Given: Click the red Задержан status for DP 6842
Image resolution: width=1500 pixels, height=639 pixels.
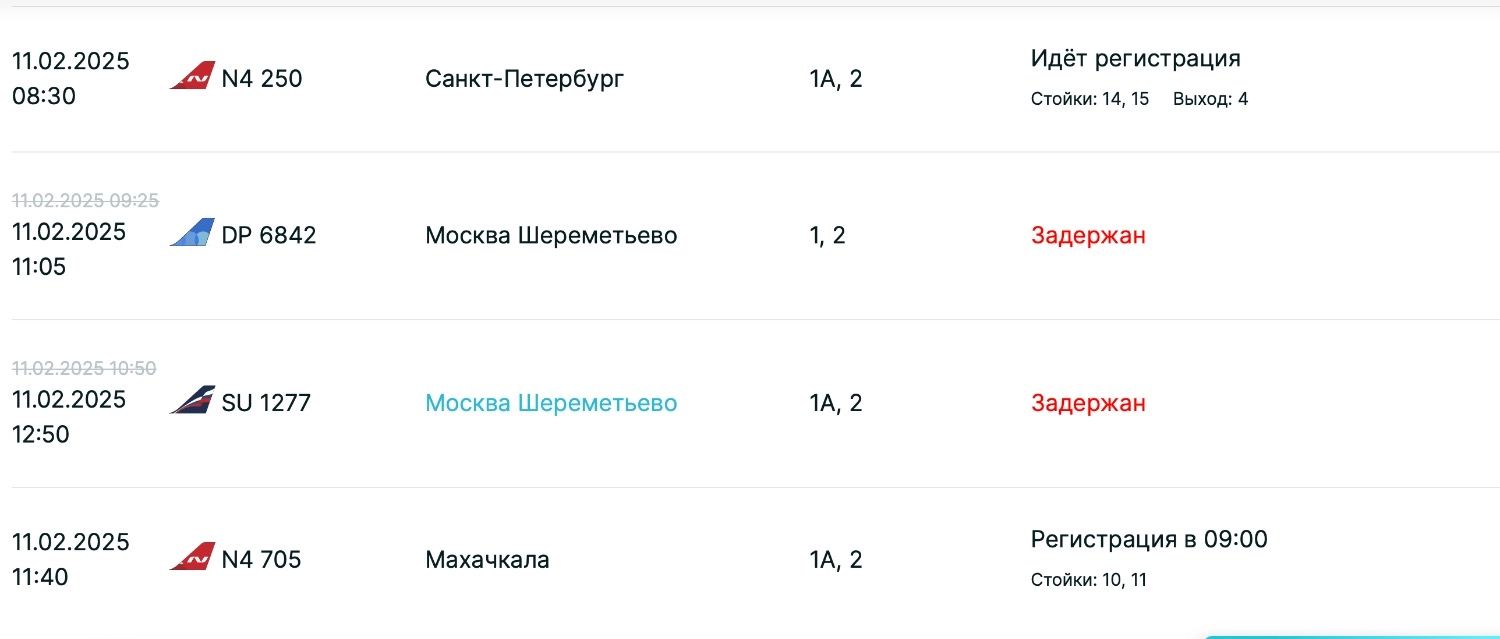Looking at the screenshot, I should (x=1088, y=236).
